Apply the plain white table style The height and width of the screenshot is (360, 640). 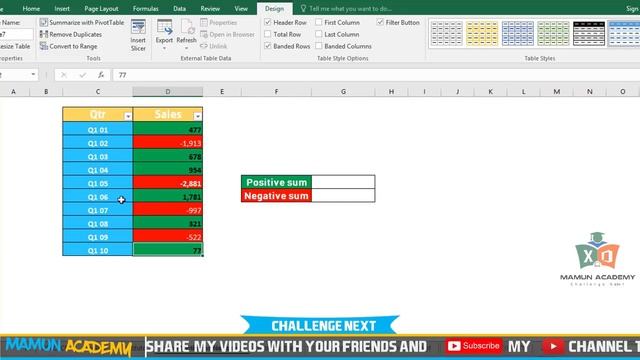coord(447,33)
